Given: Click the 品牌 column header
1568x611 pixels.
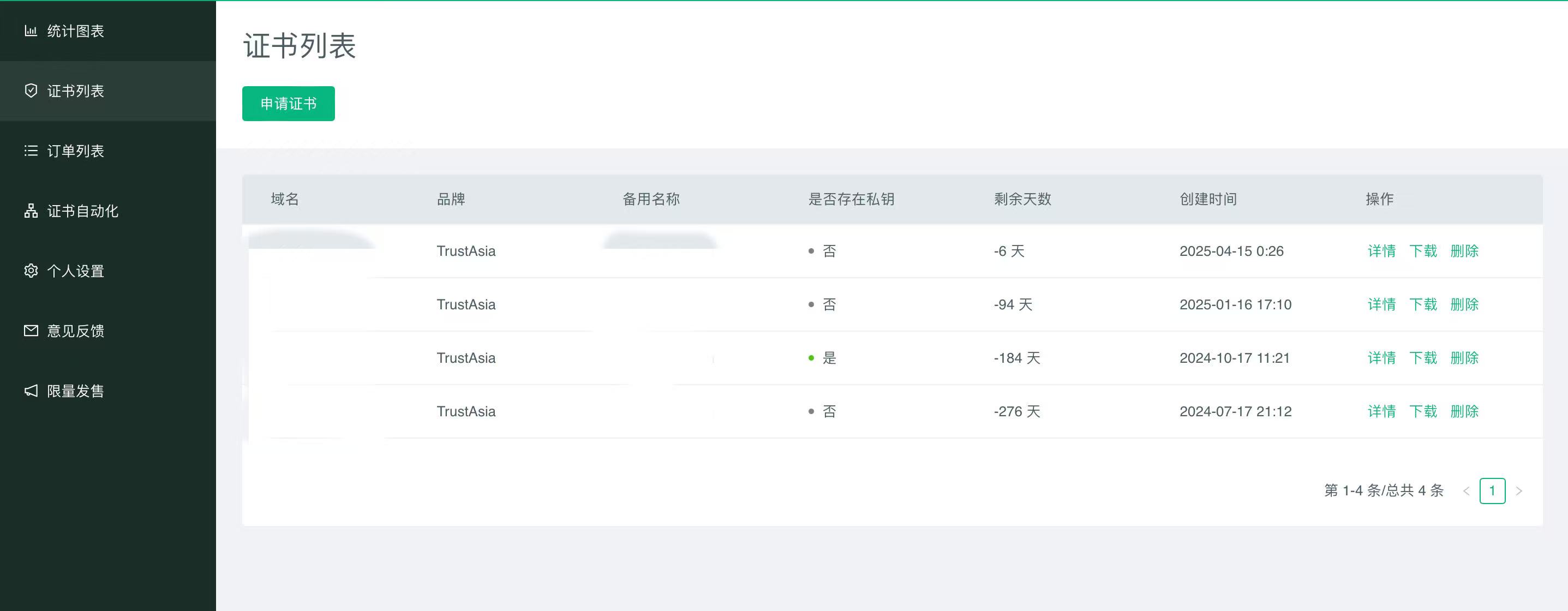Looking at the screenshot, I should tap(451, 199).
